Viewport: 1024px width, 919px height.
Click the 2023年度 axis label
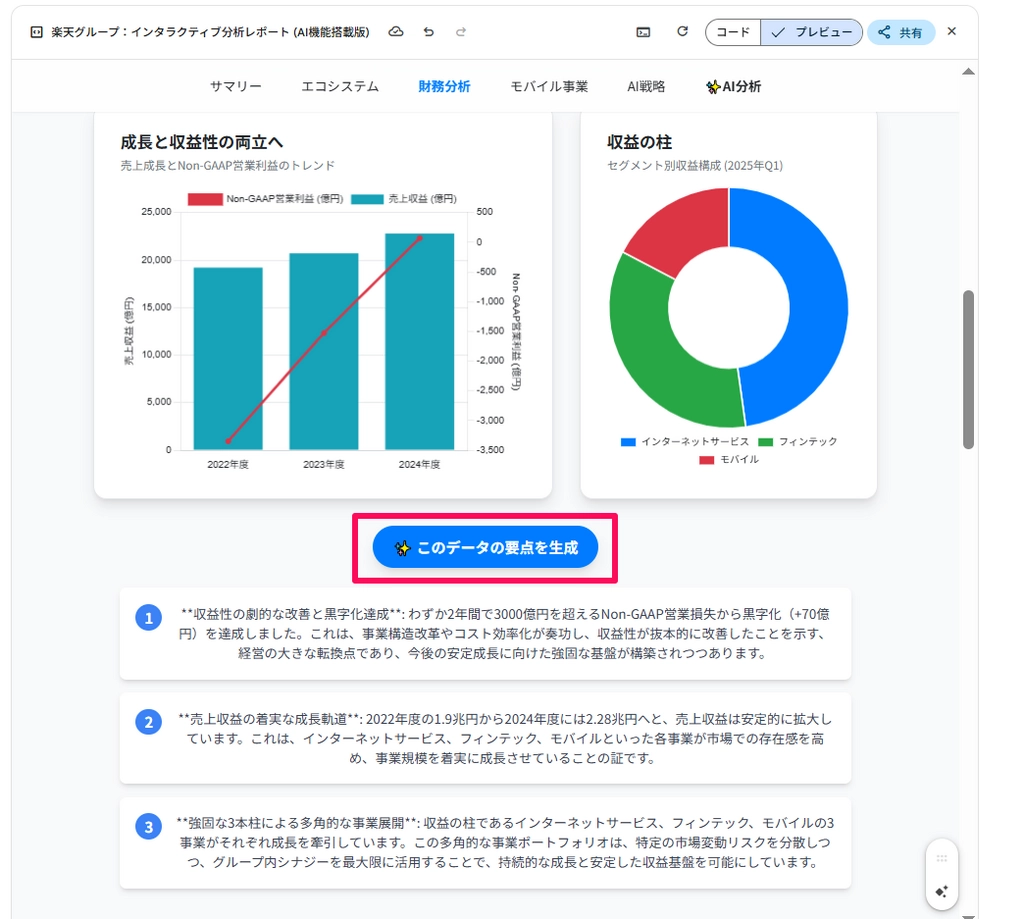pos(324,464)
